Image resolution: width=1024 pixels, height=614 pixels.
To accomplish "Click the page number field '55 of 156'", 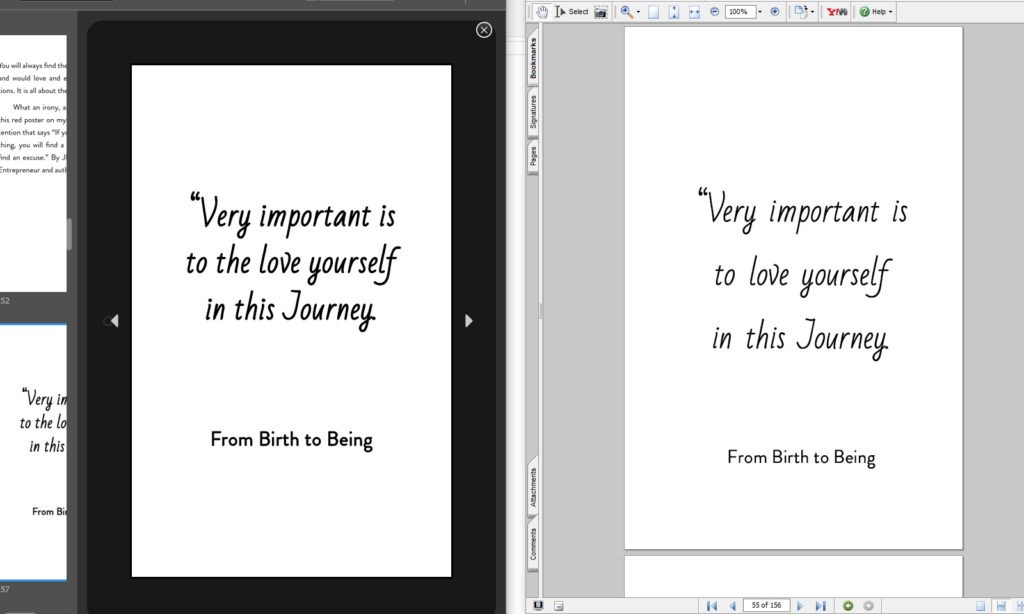I will [x=766, y=606].
